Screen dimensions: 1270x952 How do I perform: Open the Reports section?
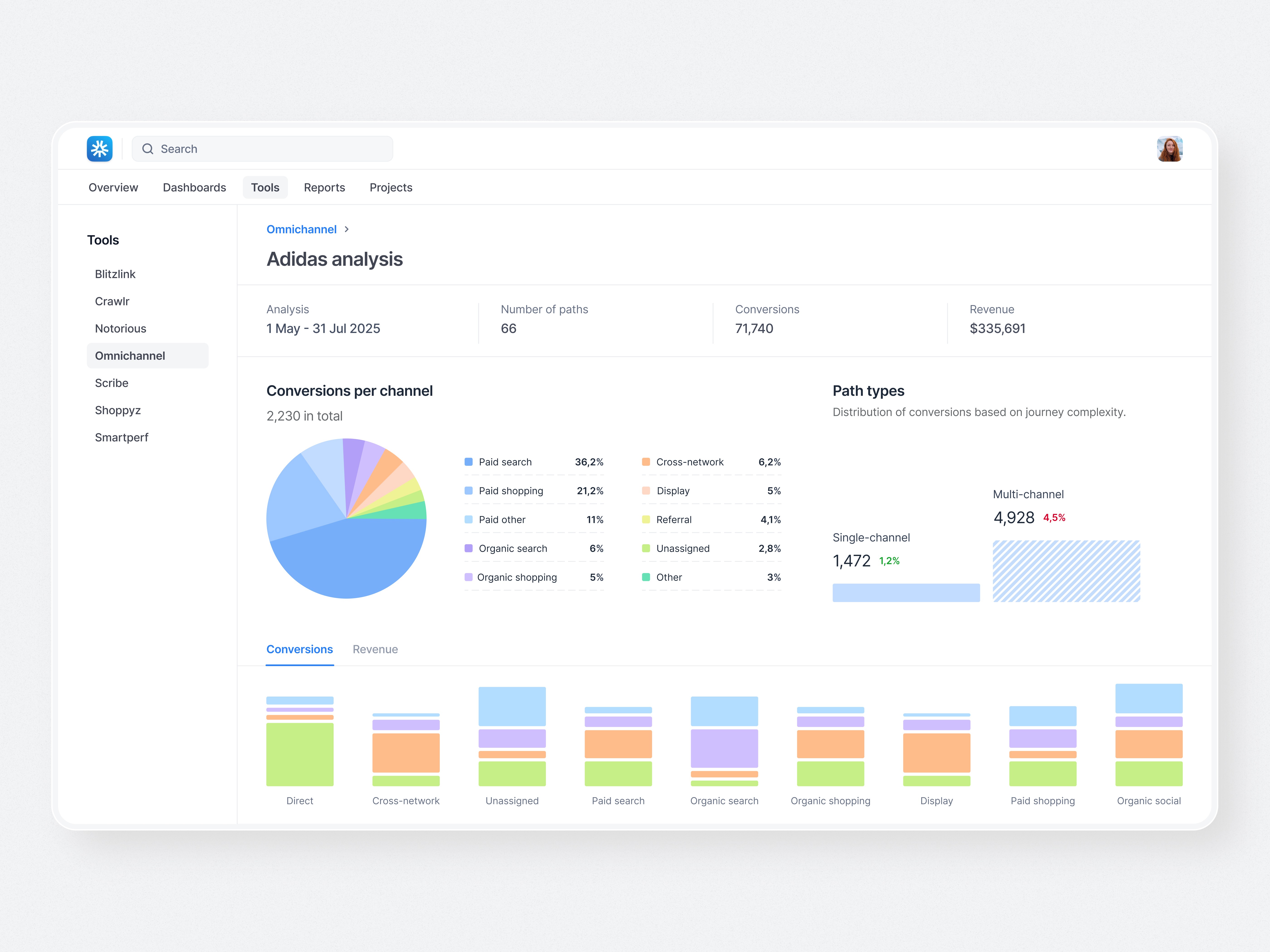(x=324, y=187)
